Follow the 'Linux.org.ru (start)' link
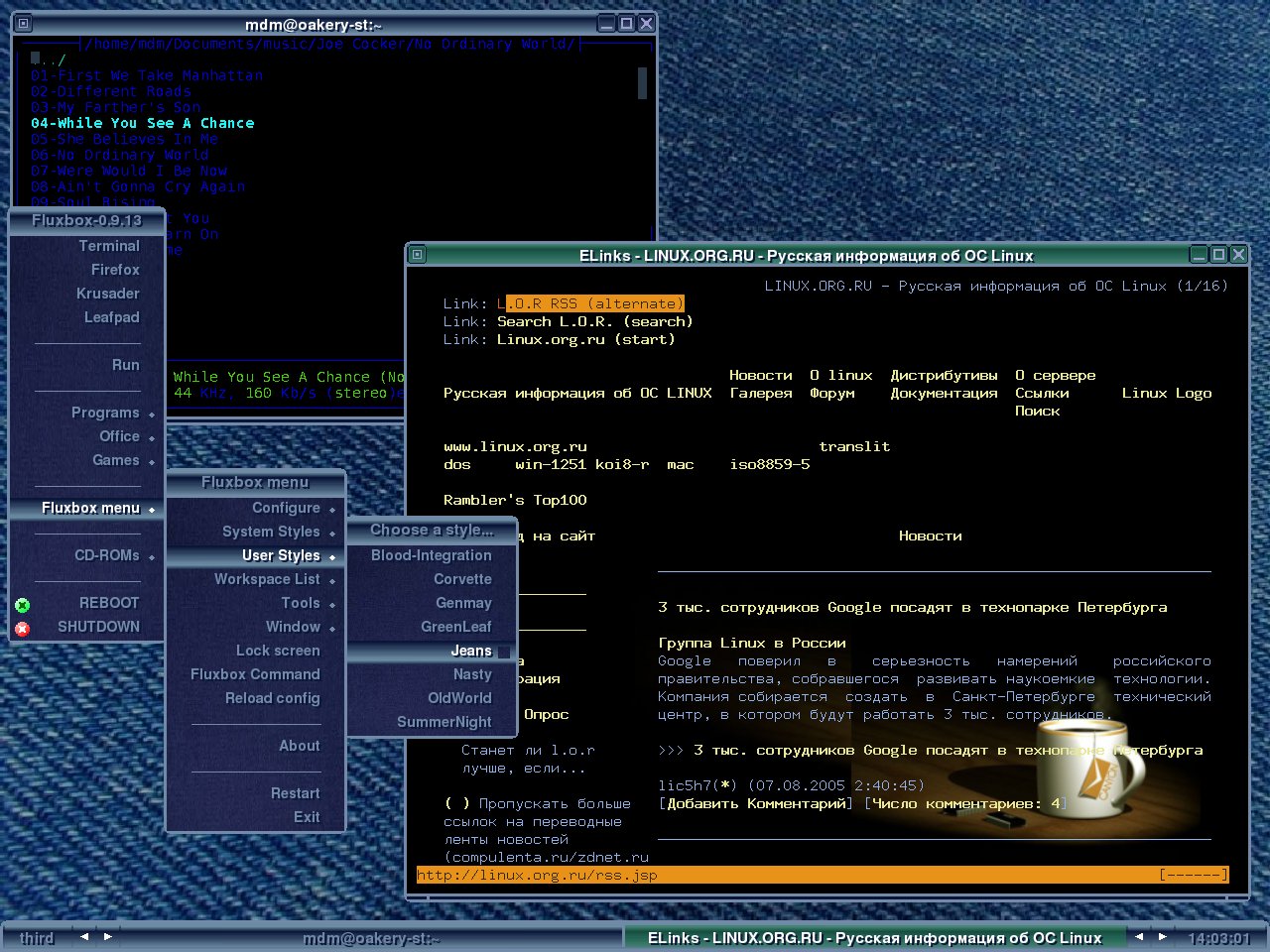This screenshot has height=952, width=1270. click(x=585, y=339)
